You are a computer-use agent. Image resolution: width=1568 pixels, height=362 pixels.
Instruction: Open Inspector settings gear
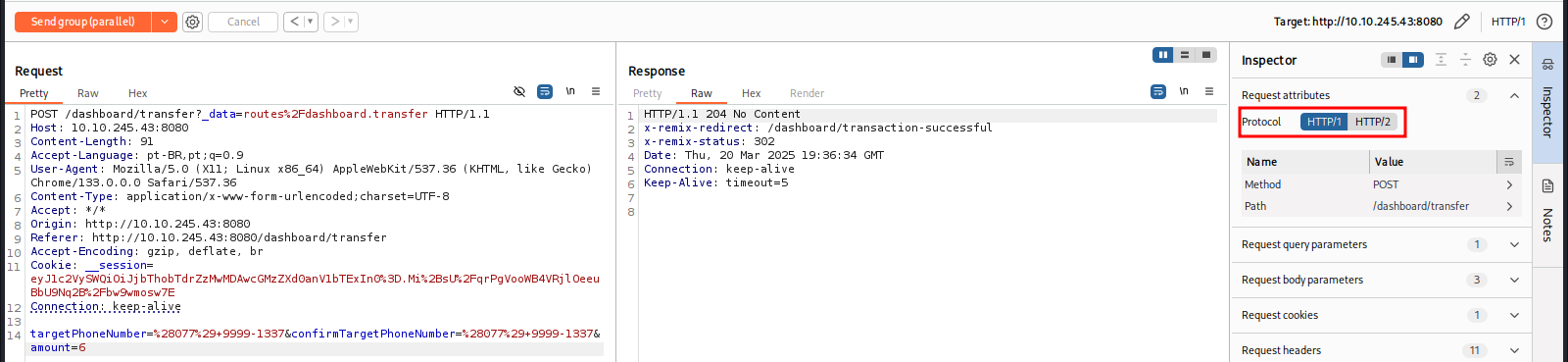click(1490, 60)
